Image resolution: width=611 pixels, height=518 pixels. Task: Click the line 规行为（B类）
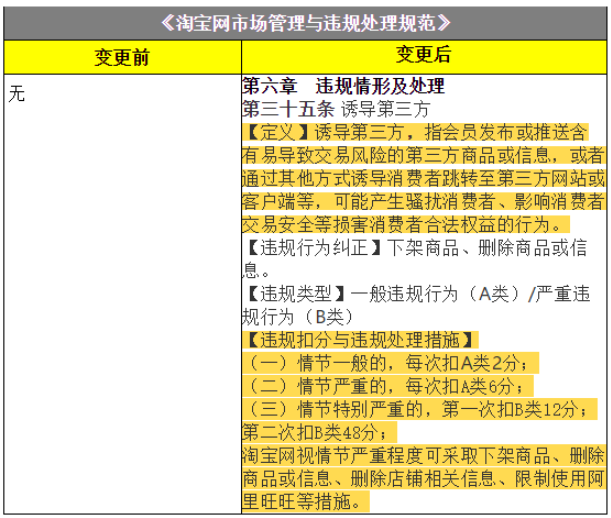tap(298, 316)
